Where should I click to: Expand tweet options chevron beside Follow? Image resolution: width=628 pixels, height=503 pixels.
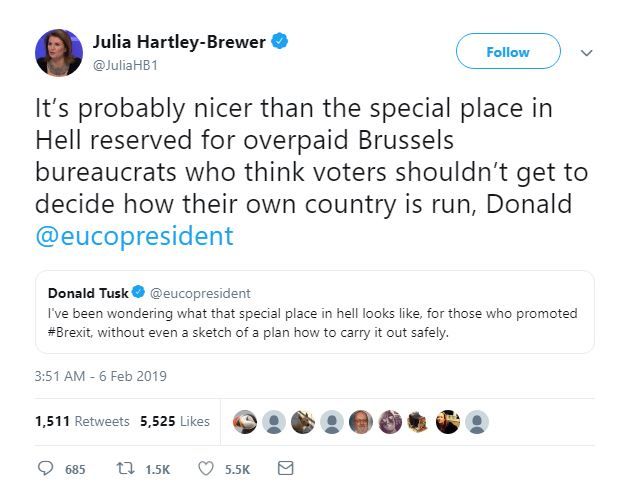586,52
